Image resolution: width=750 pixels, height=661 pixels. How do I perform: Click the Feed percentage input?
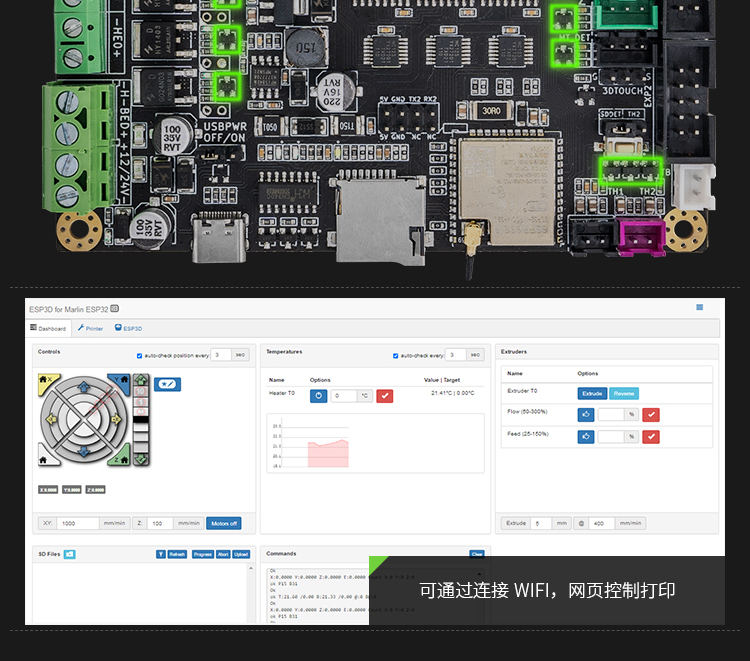[611, 437]
